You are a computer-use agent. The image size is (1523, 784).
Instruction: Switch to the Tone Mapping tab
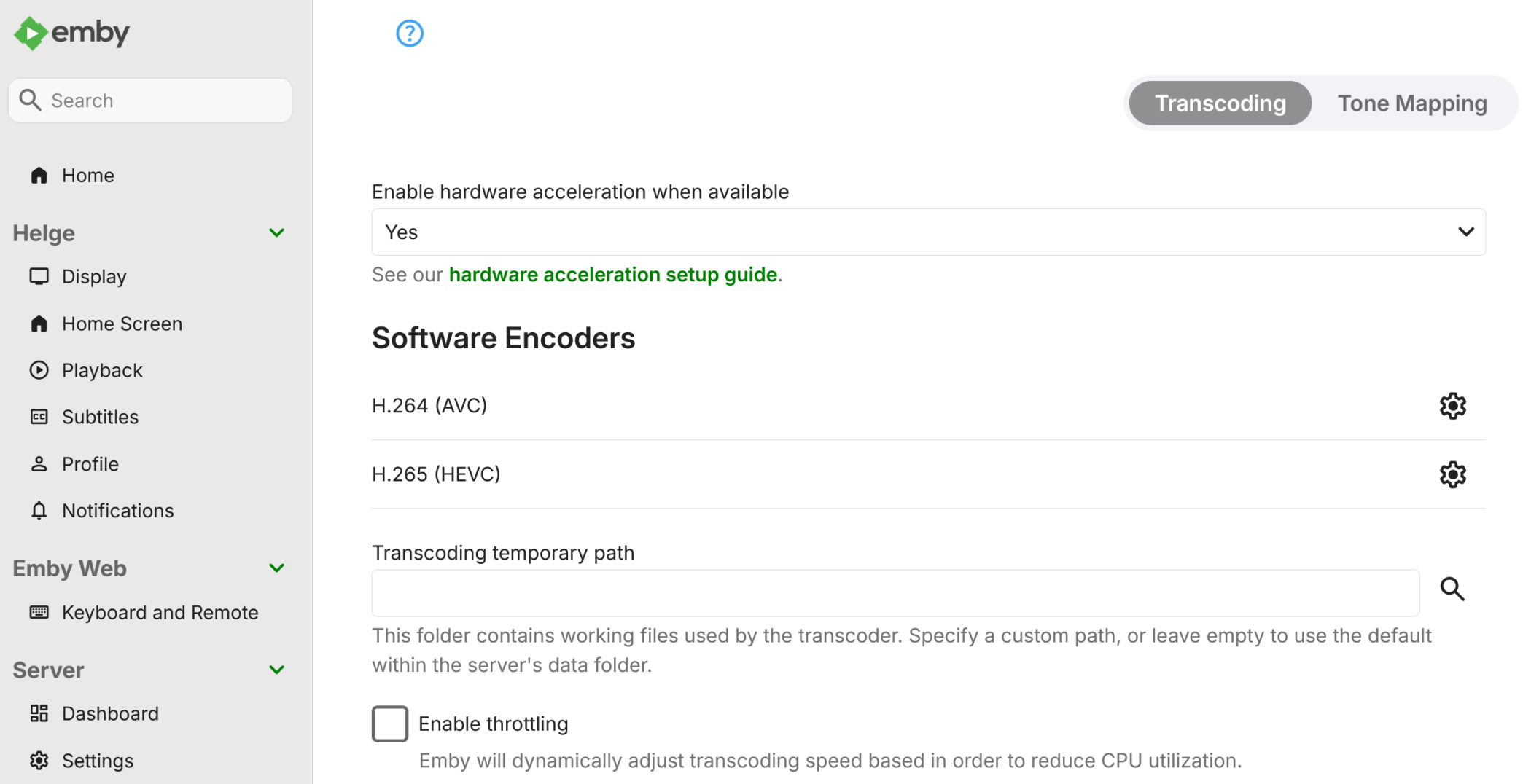[x=1411, y=103]
